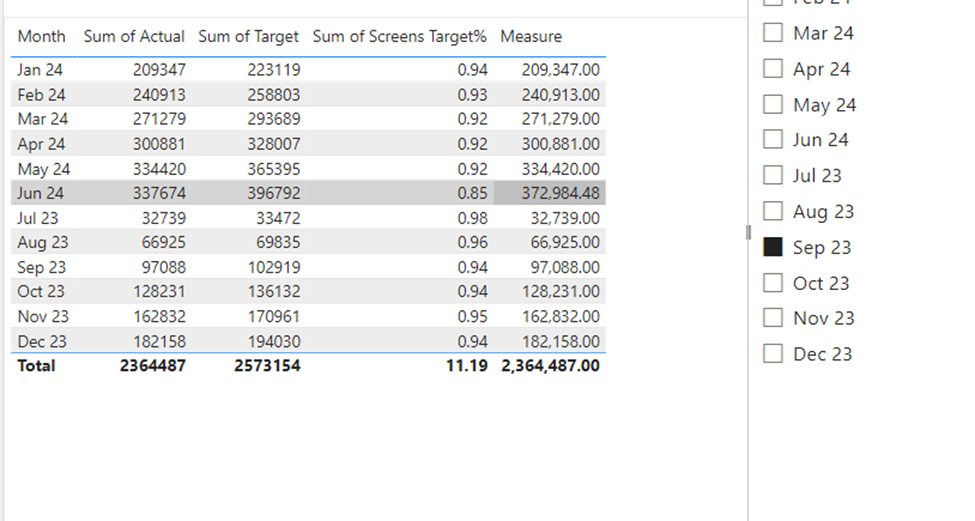
Task: Click the 0.95 Screens Target% value
Action: pos(473,316)
